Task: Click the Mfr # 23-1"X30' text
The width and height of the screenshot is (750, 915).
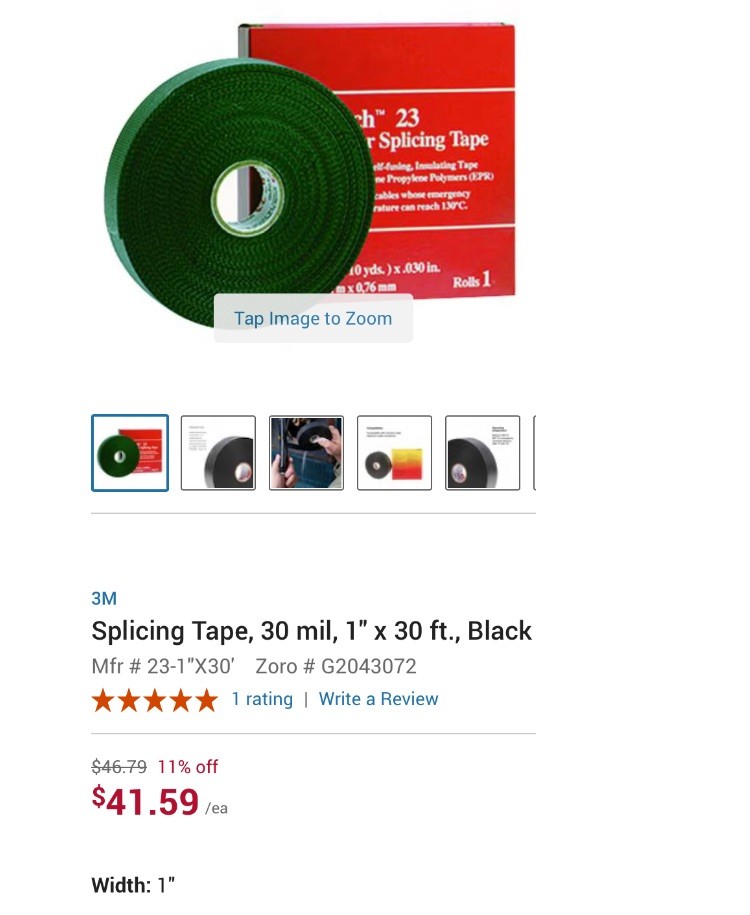Action: (163, 666)
